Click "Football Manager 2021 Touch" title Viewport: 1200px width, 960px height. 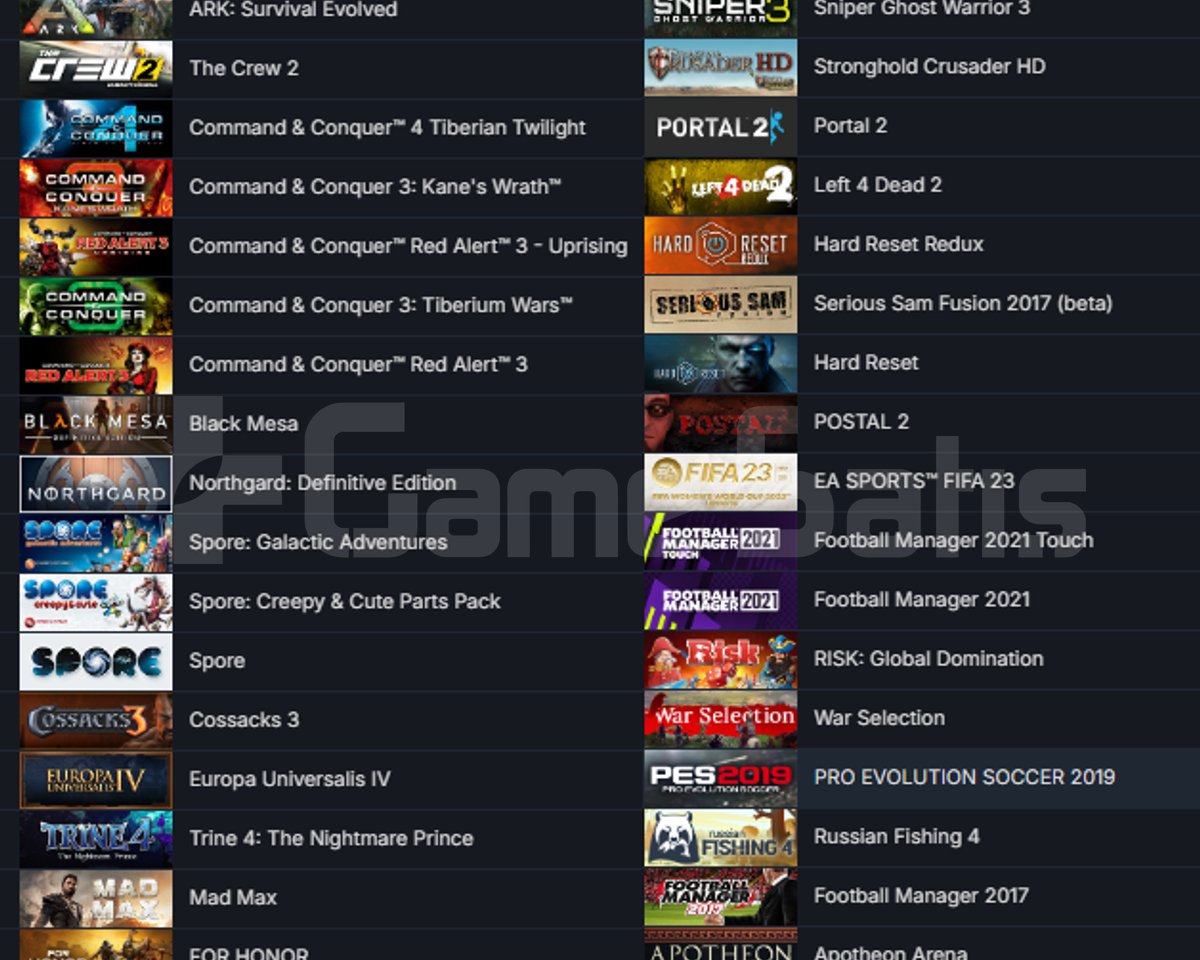point(953,541)
